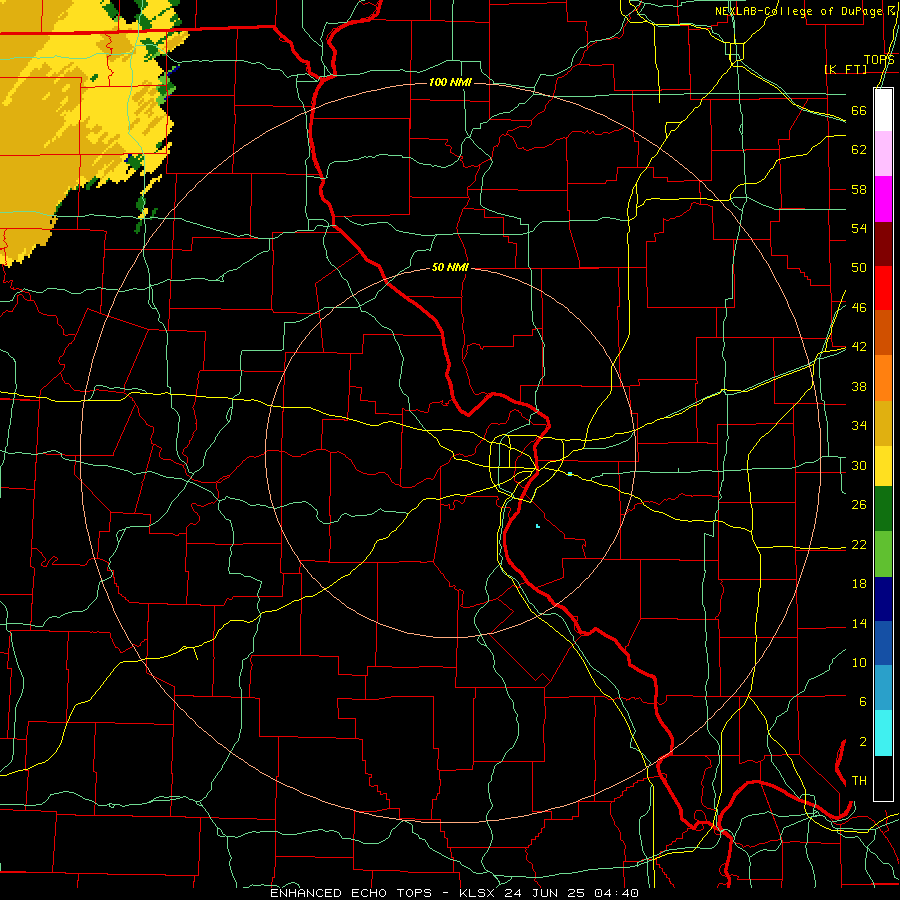Click the magenta legend swatch

click(x=883, y=199)
